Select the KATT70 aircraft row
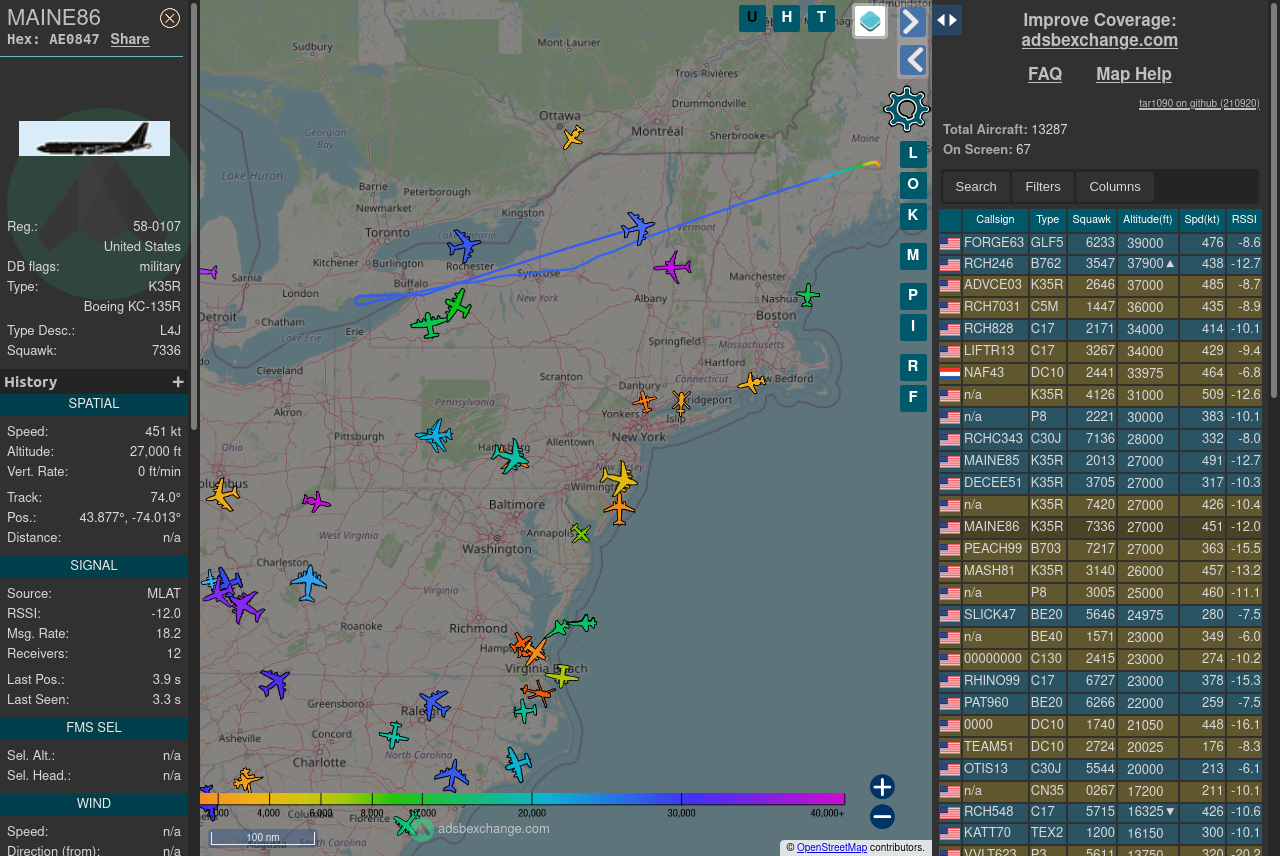1280x856 pixels. (x=1100, y=833)
